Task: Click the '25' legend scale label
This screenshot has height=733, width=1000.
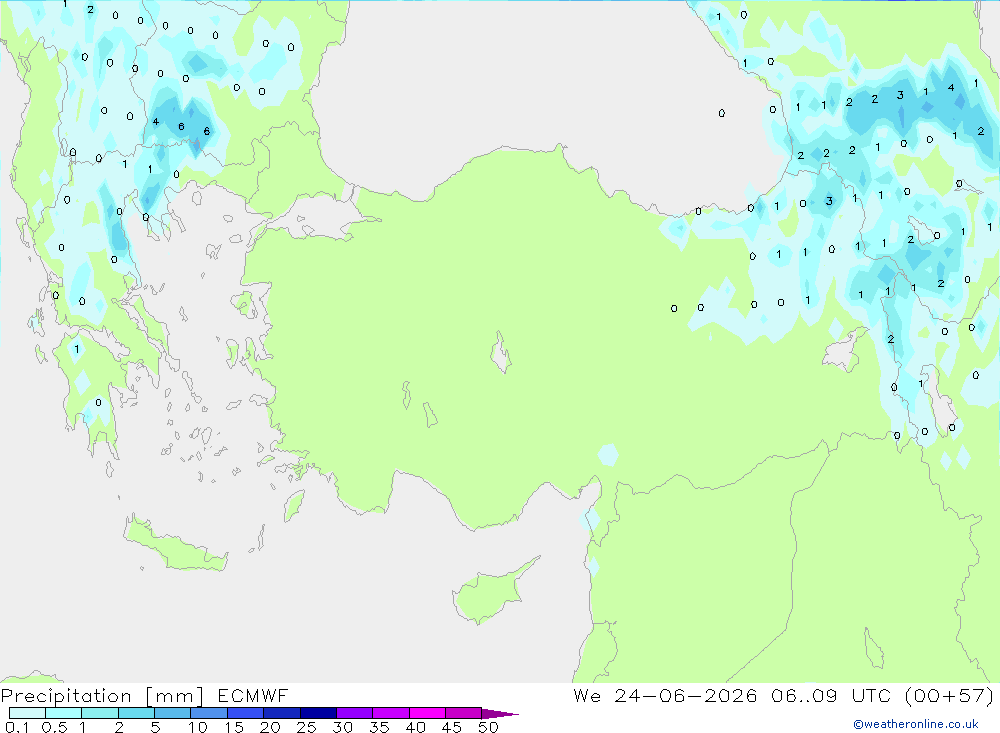Action: 307,727
